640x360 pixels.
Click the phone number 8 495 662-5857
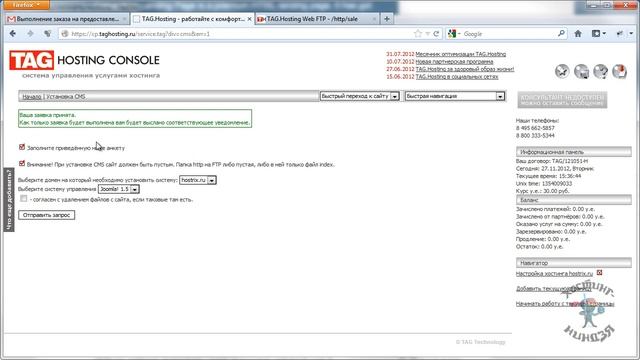pyautogui.click(x=535, y=128)
